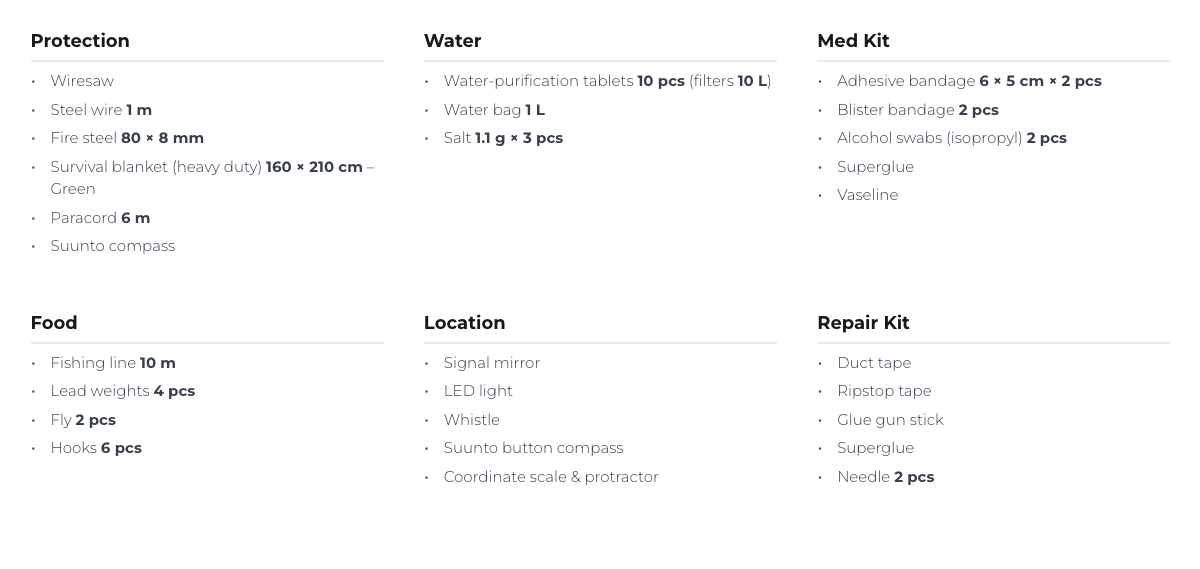Click the Hooks 6 pcs entry
This screenshot has width=1200, height=569.
[96, 448]
